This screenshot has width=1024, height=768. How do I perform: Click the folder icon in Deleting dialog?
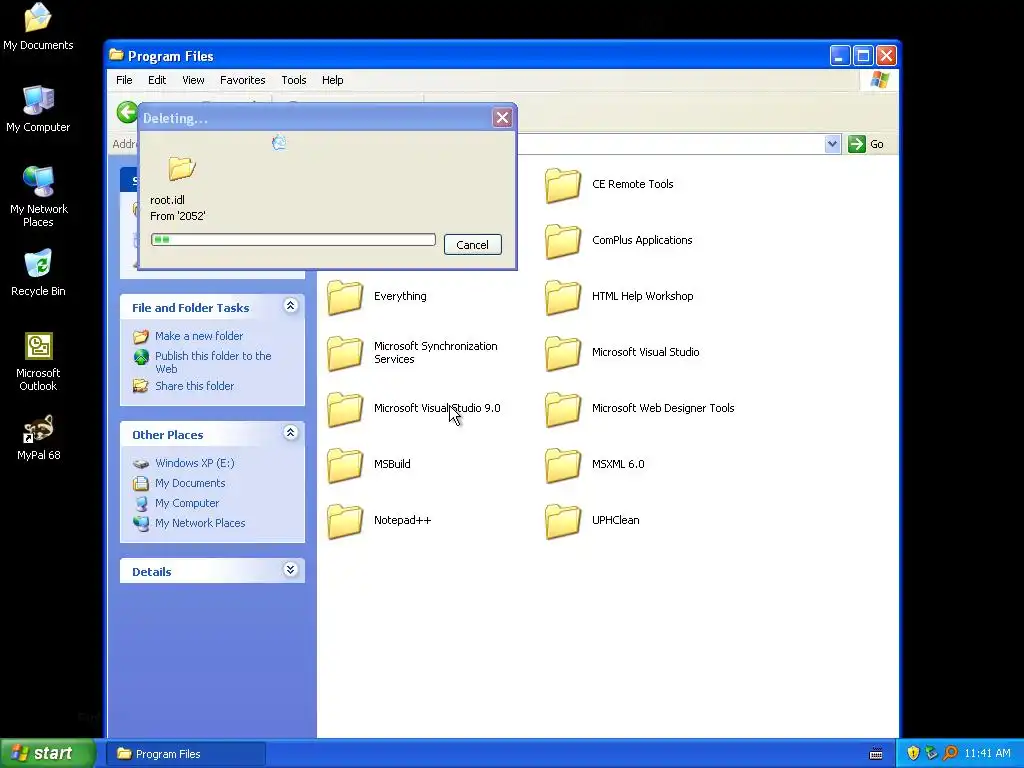[x=182, y=168]
